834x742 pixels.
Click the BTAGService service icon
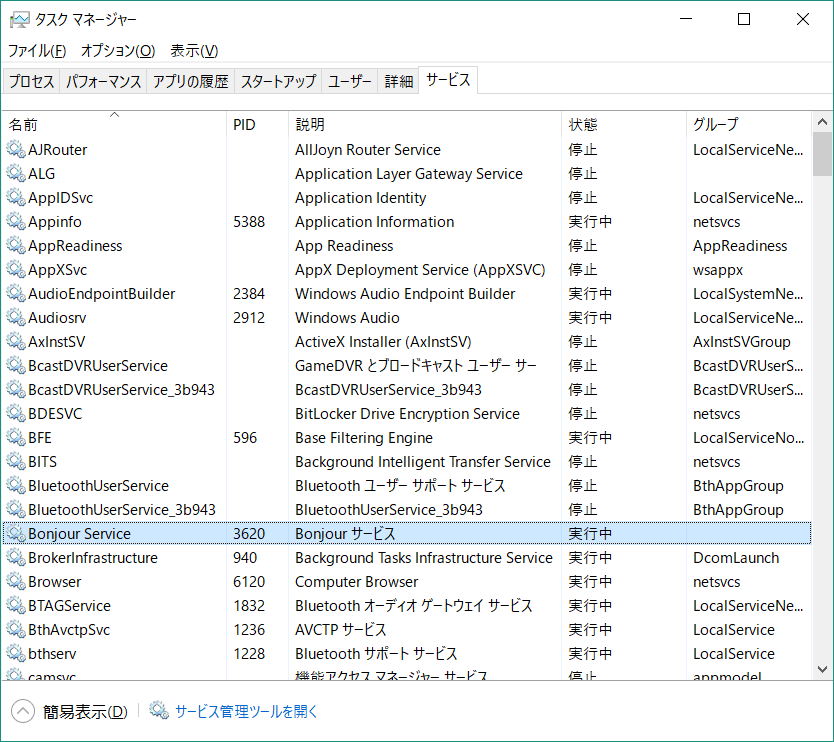click(x=16, y=605)
